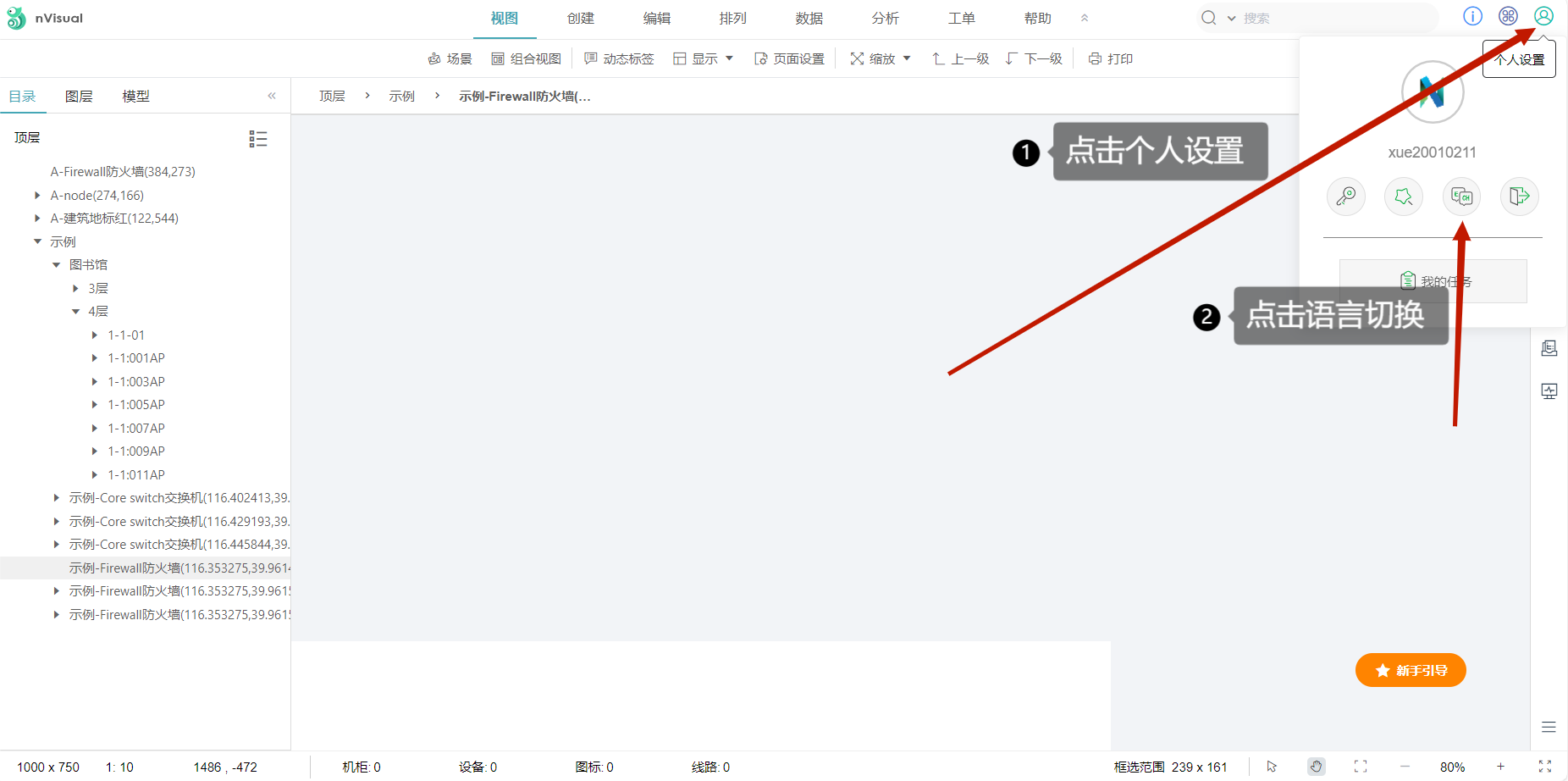Select Core switch row with 116.402413
Image resolution: width=1568 pixels, height=781 pixels.
coord(179,498)
